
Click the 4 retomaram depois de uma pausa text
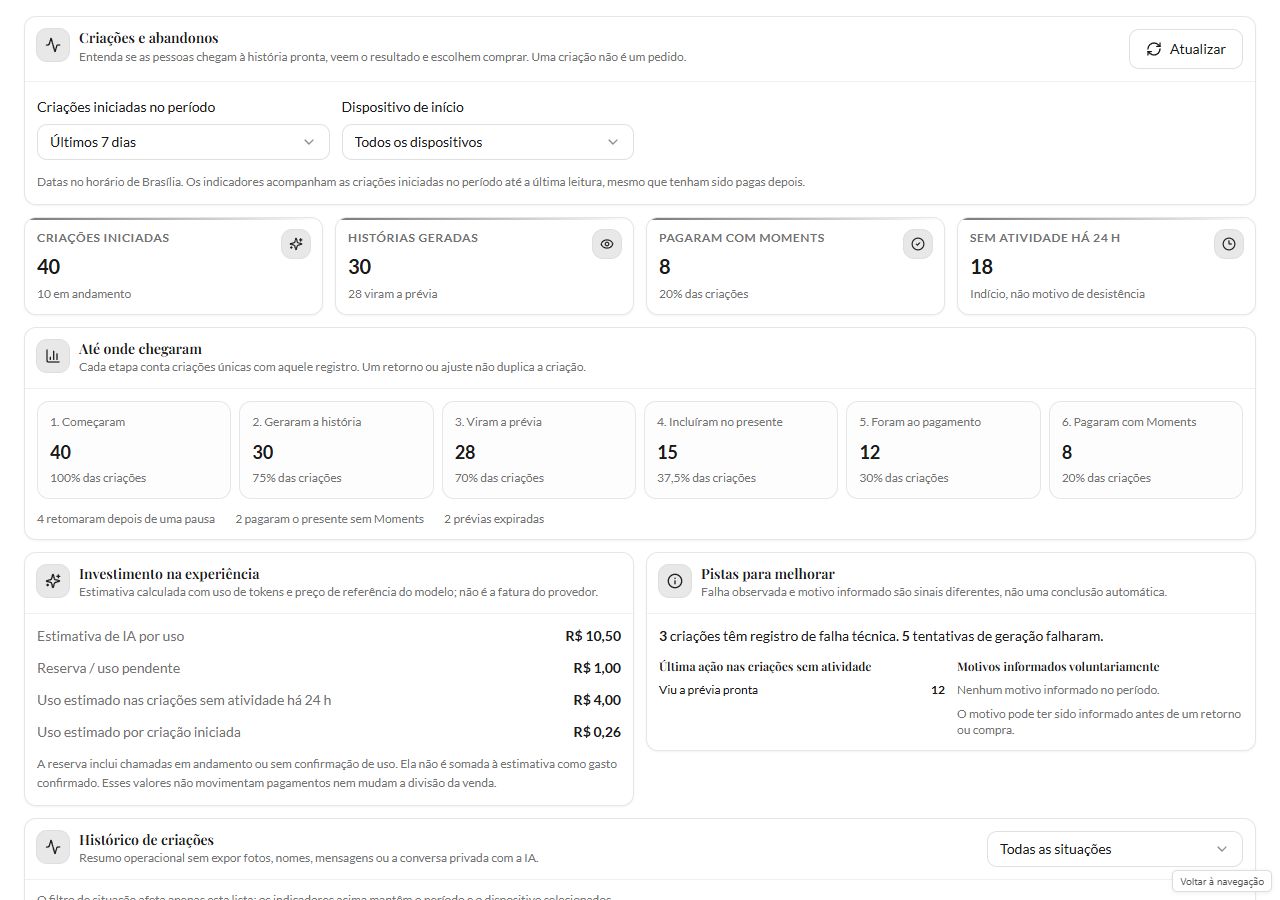click(x=126, y=519)
